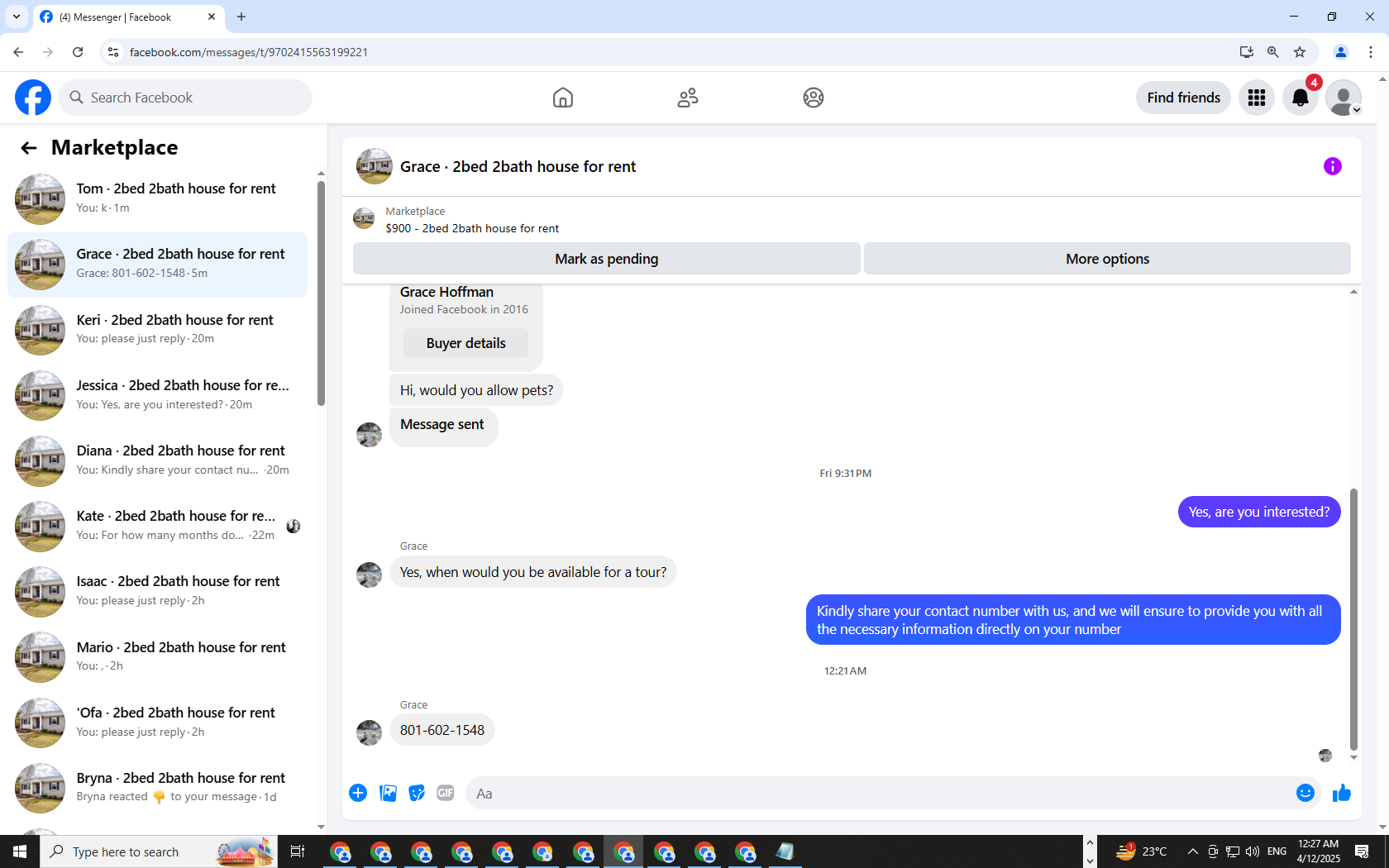
Task: View site information icon in address bar
Action: pyautogui.click(x=113, y=52)
